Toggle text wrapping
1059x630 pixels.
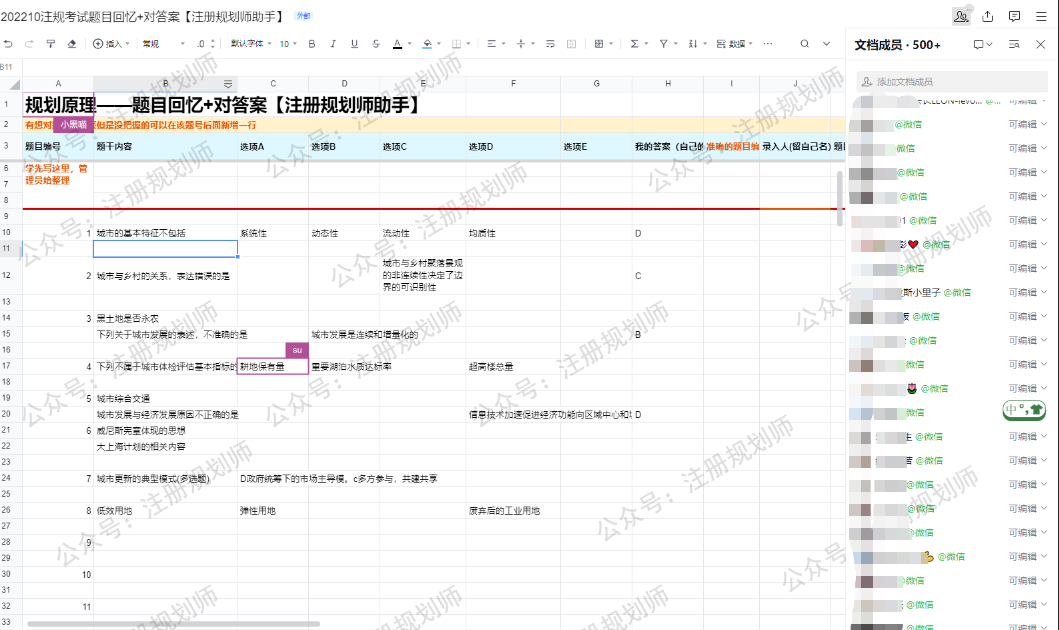(x=550, y=44)
